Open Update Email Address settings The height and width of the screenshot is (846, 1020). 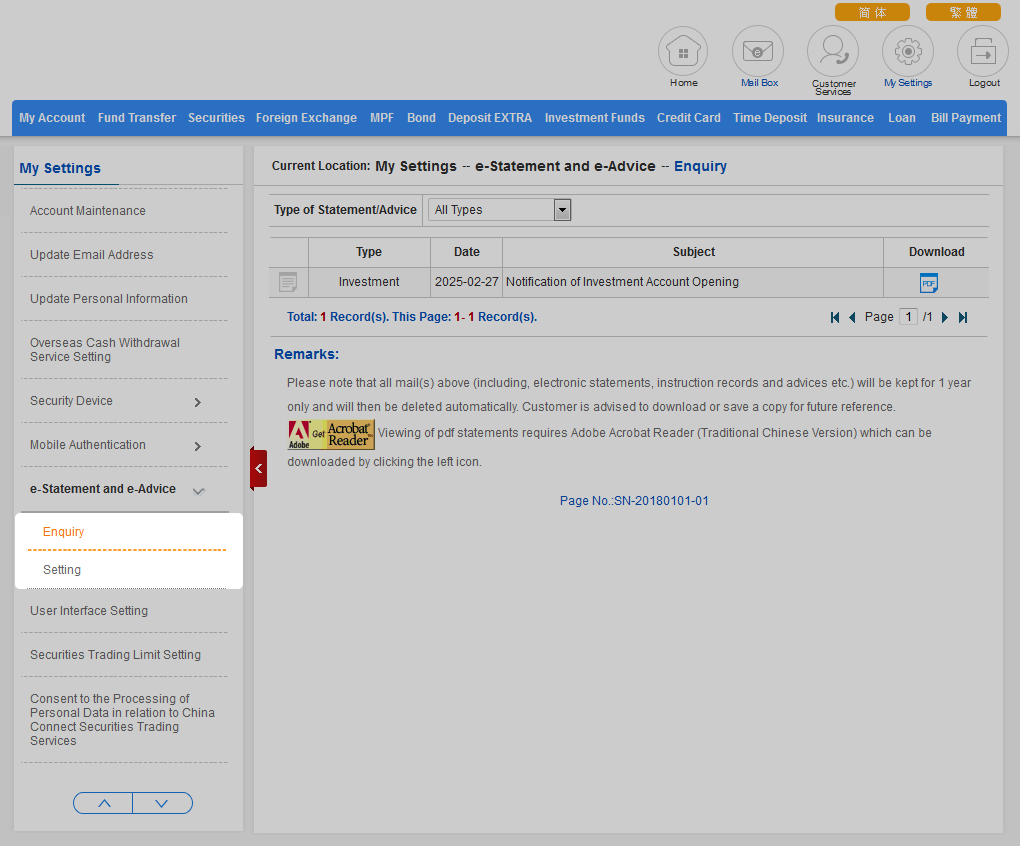coord(92,255)
